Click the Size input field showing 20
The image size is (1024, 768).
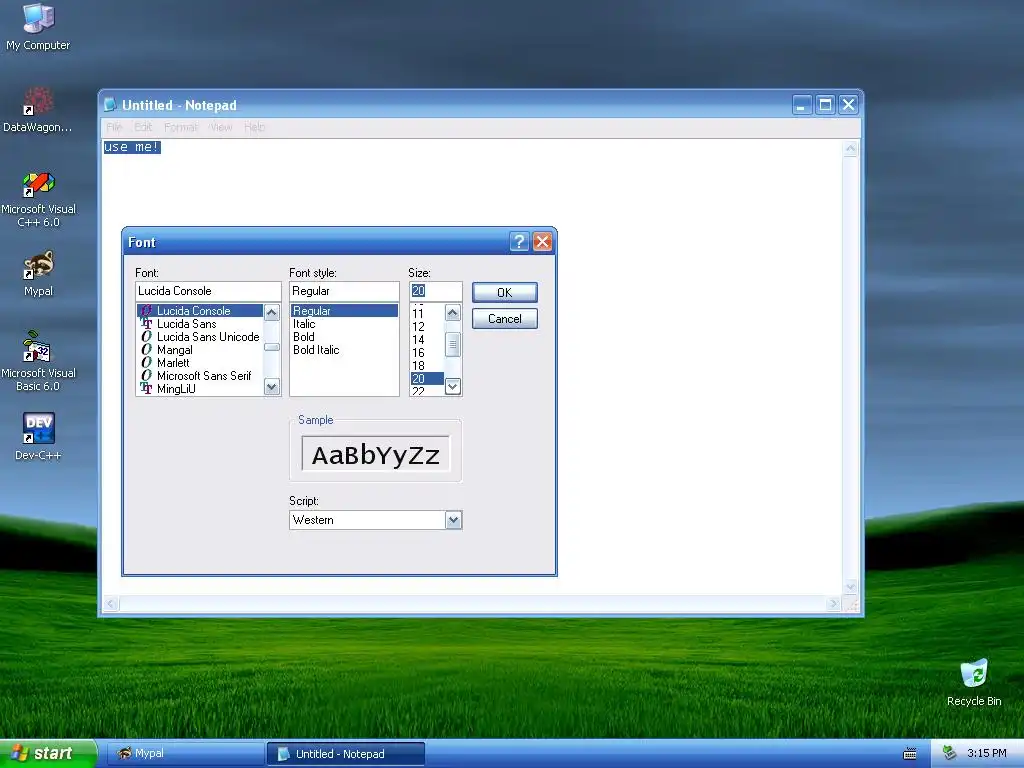point(436,291)
